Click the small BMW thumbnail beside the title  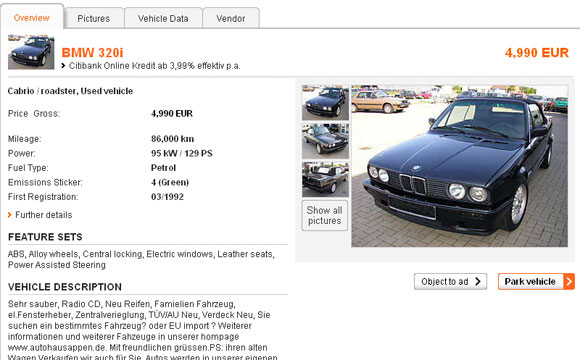pyautogui.click(x=31, y=52)
